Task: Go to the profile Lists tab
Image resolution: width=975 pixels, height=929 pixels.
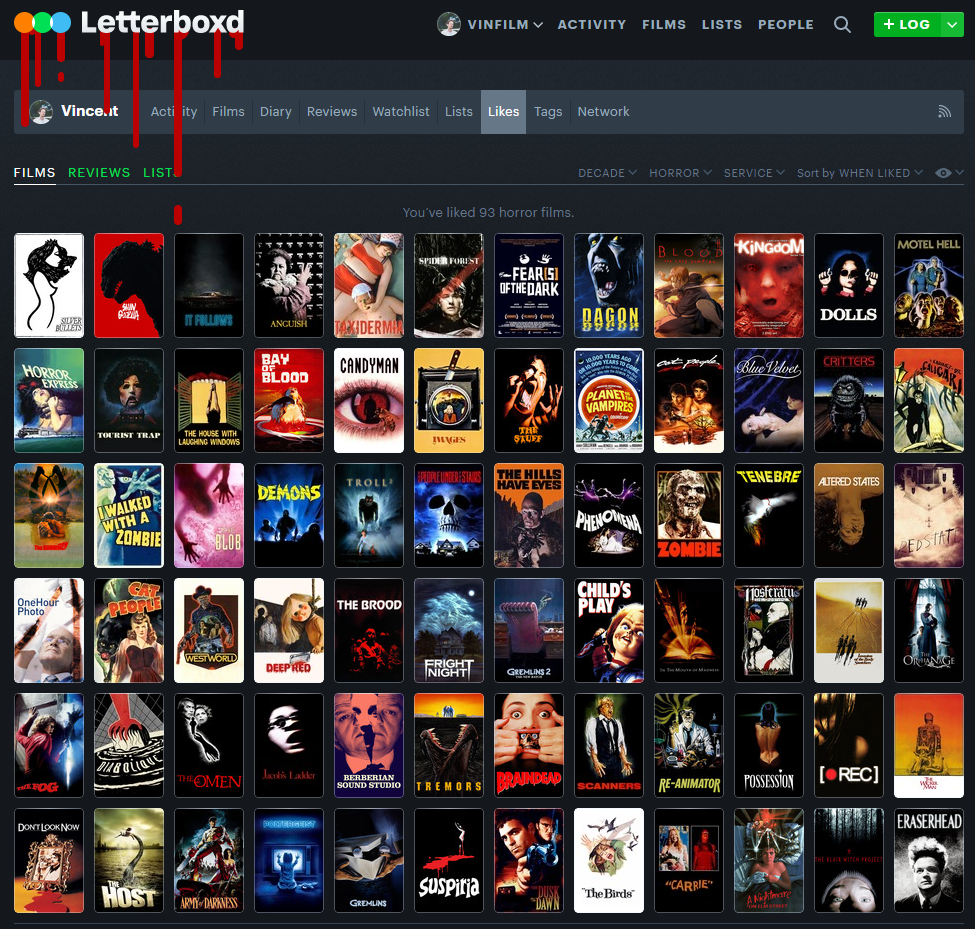Action: [458, 111]
